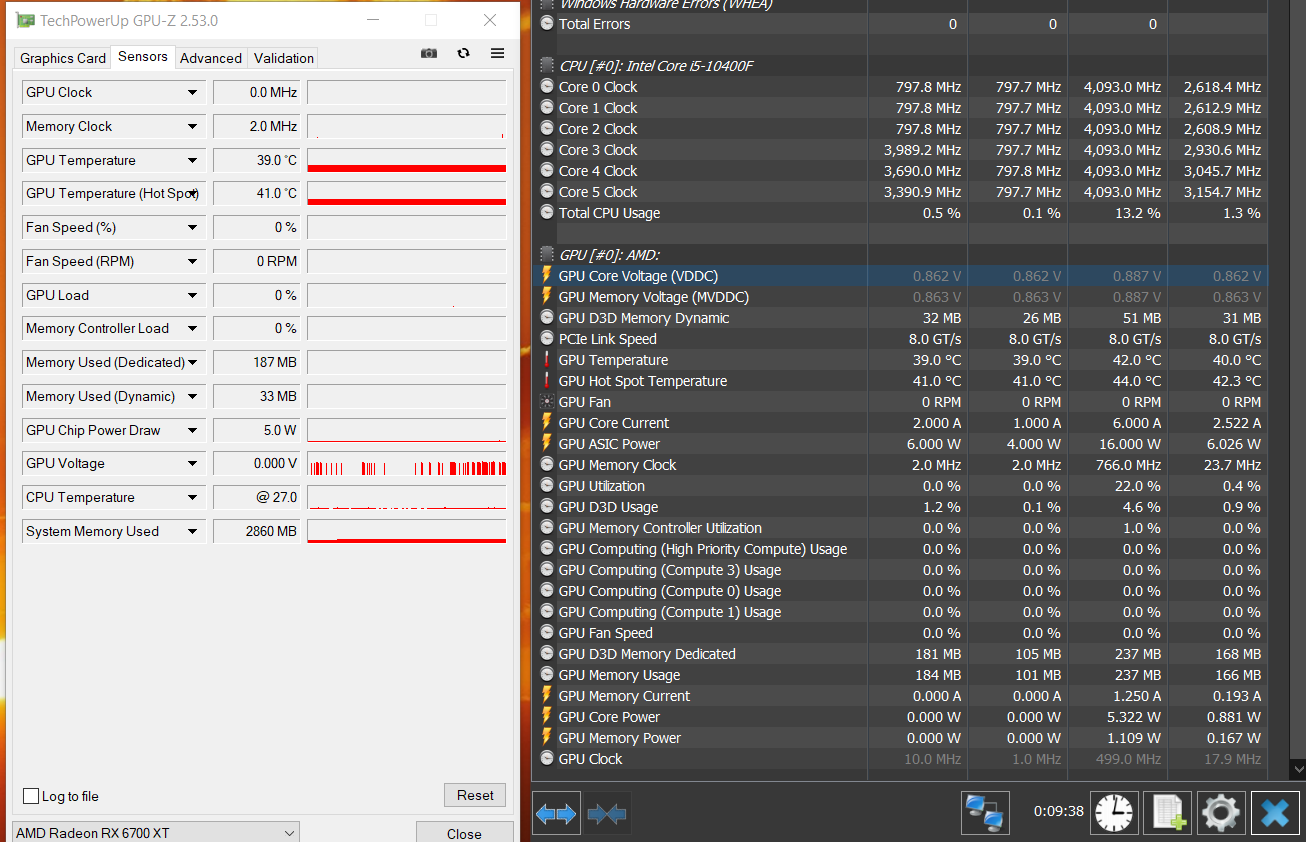
Task: Click the lightning icon beside GPU Memory Voltage (MVDDC)
Action: [547, 297]
